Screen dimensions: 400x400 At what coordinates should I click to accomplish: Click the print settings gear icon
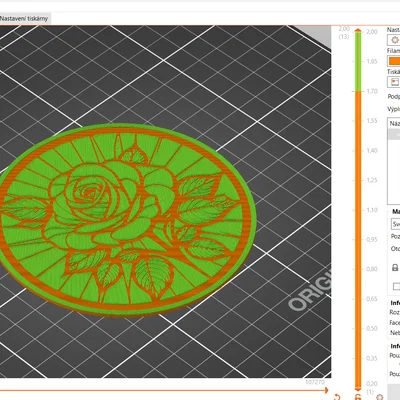tap(394, 40)
